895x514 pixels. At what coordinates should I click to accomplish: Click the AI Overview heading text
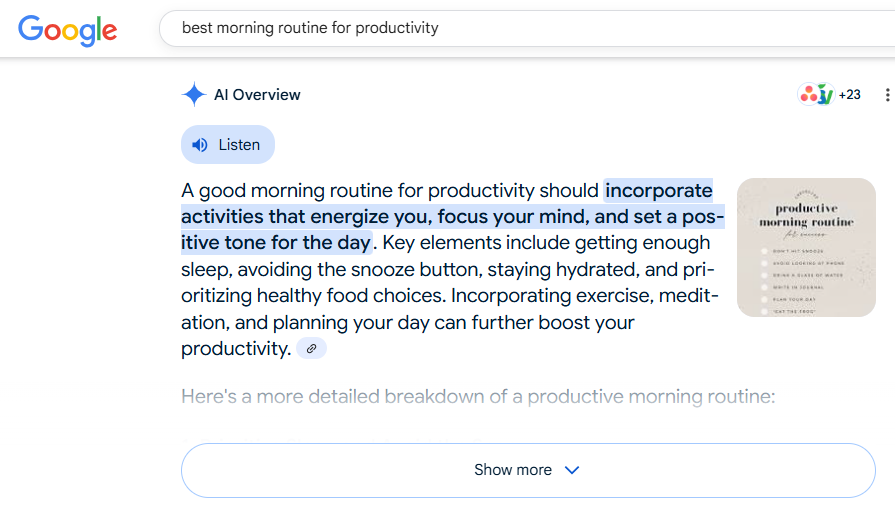(x=257, y=95)
